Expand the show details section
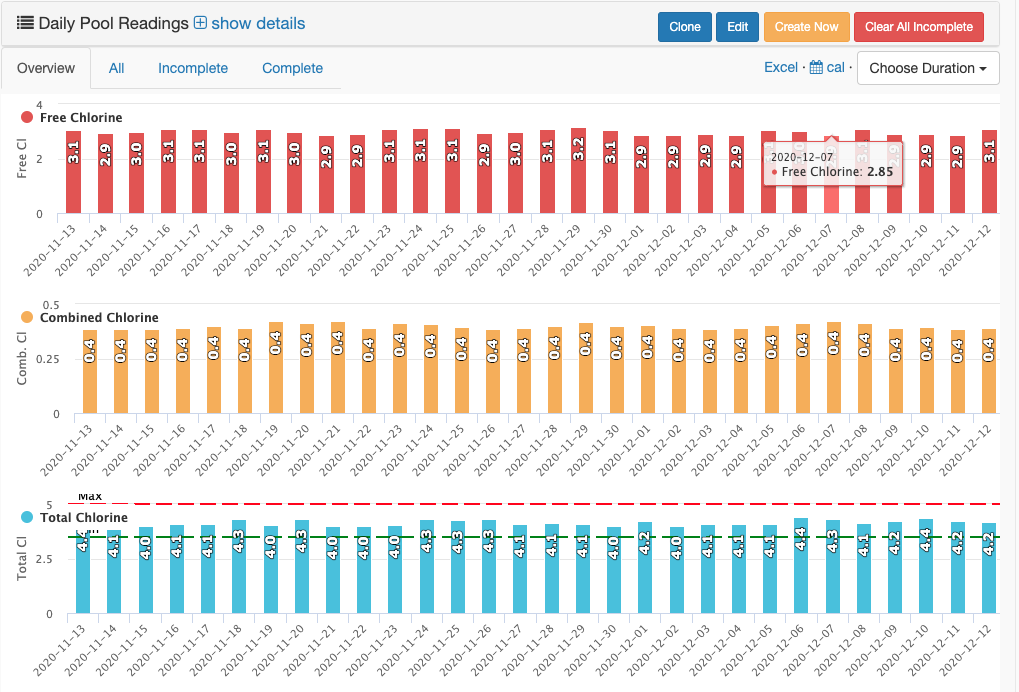 click(258, 23)
